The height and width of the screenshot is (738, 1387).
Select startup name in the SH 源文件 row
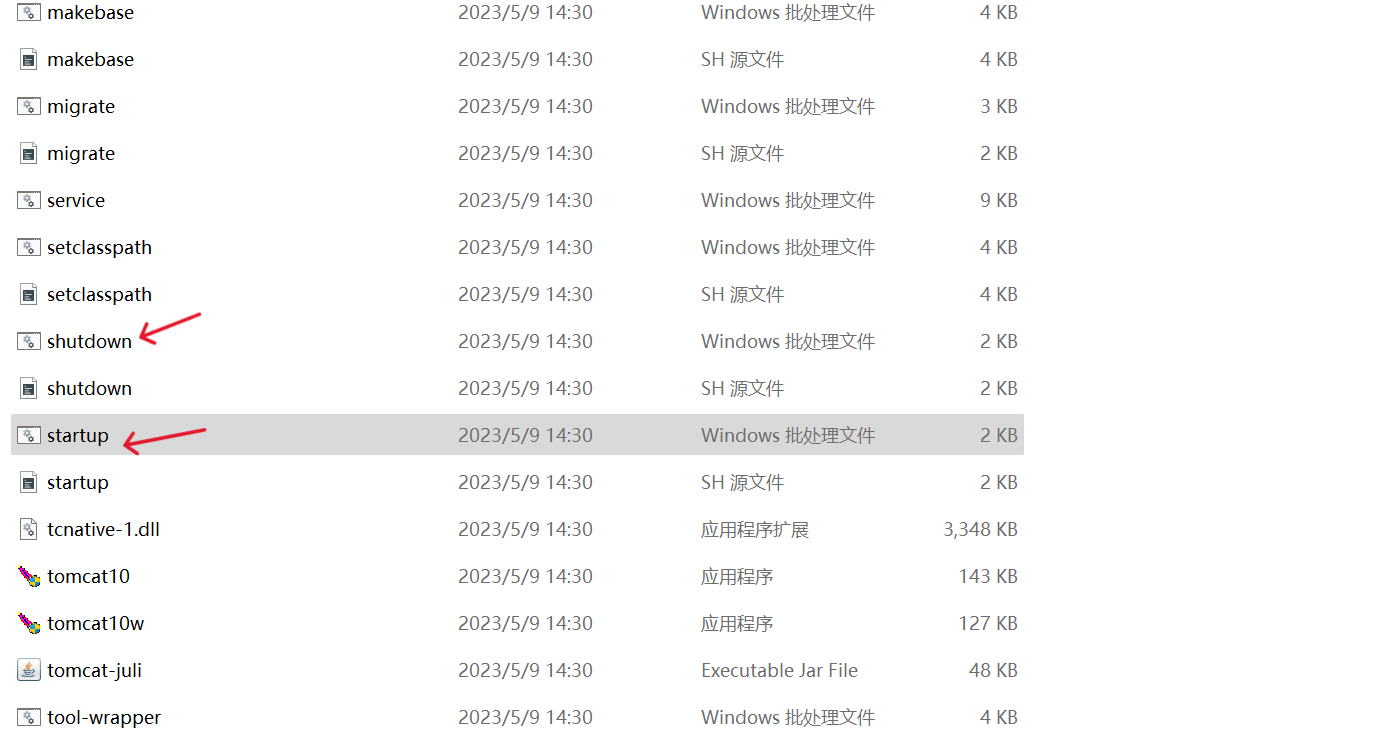pyautogui.click(x=78, y=483)
